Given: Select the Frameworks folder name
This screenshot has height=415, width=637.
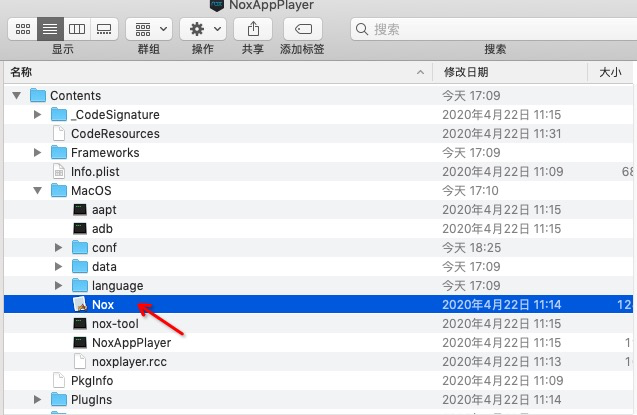Looking at the screenshot, I should pyautogui.click(x=105, y=153).
